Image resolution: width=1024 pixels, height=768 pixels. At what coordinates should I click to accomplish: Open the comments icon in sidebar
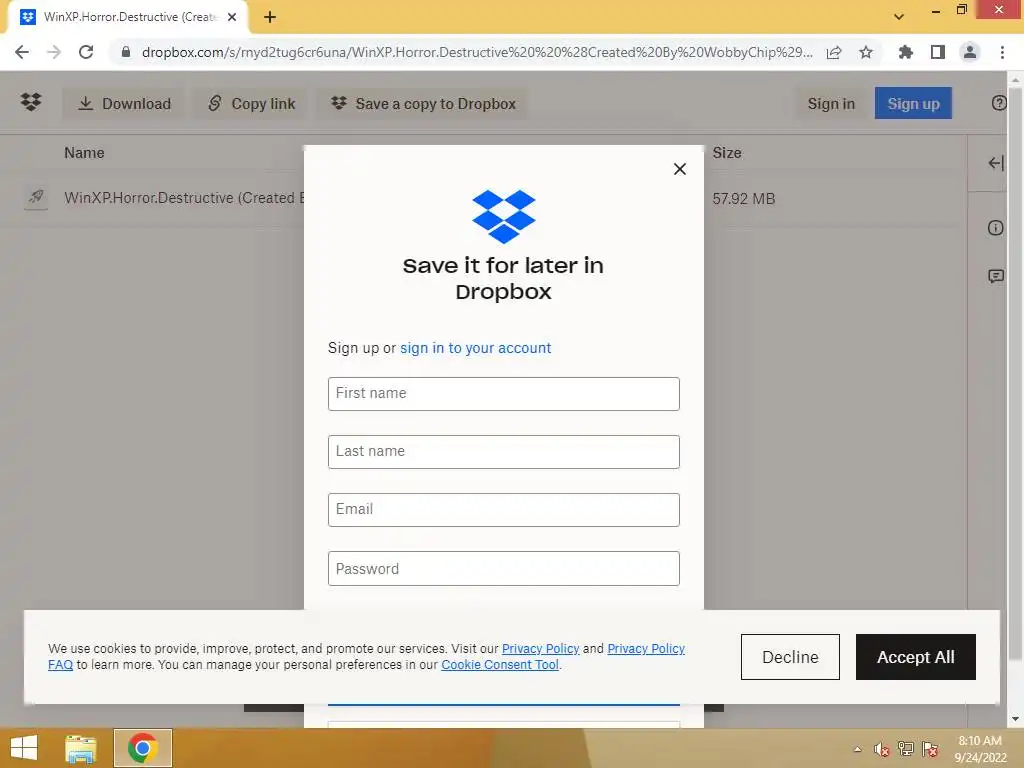click(995, 276)
